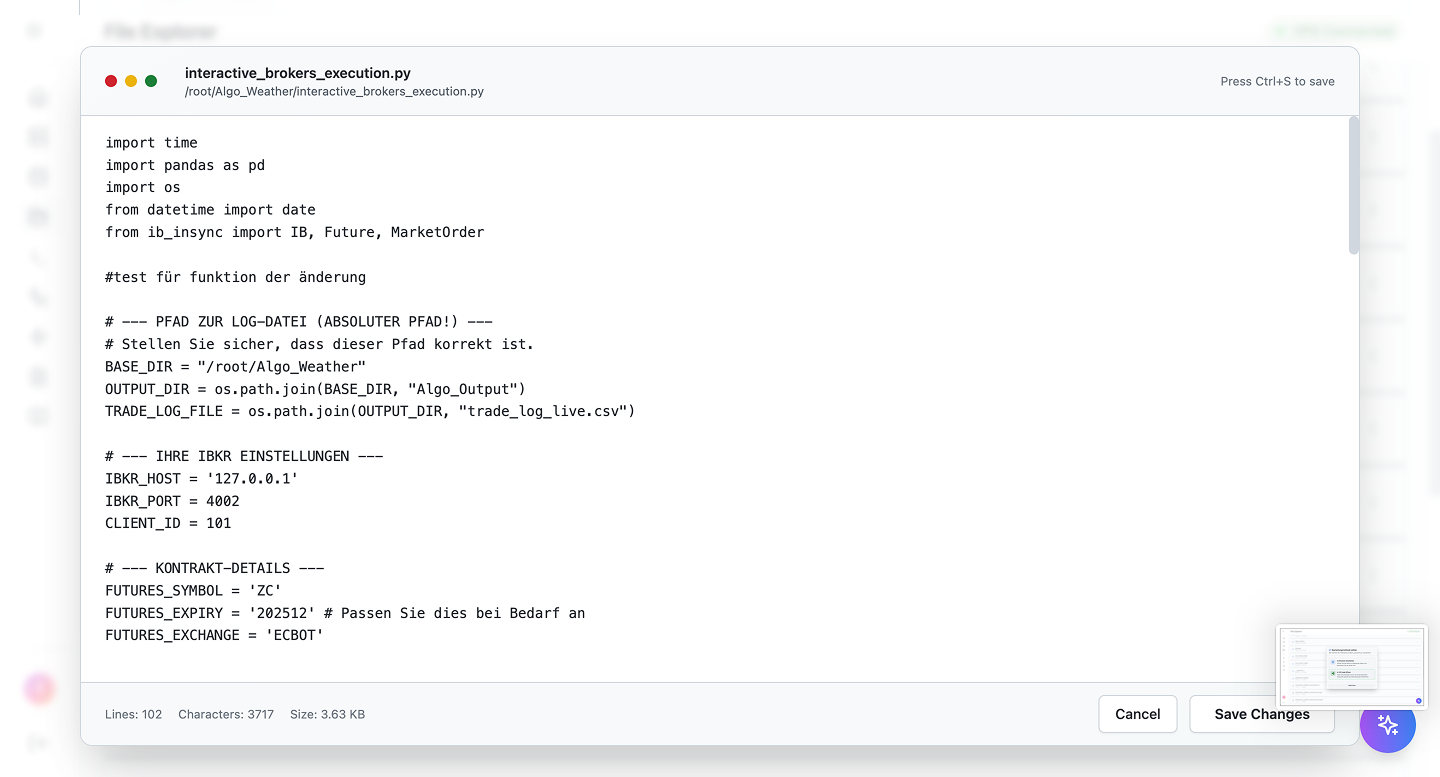
Task: Click the interactive_brokers_execution.py title in the header
Action: click(x=298, y=72)
